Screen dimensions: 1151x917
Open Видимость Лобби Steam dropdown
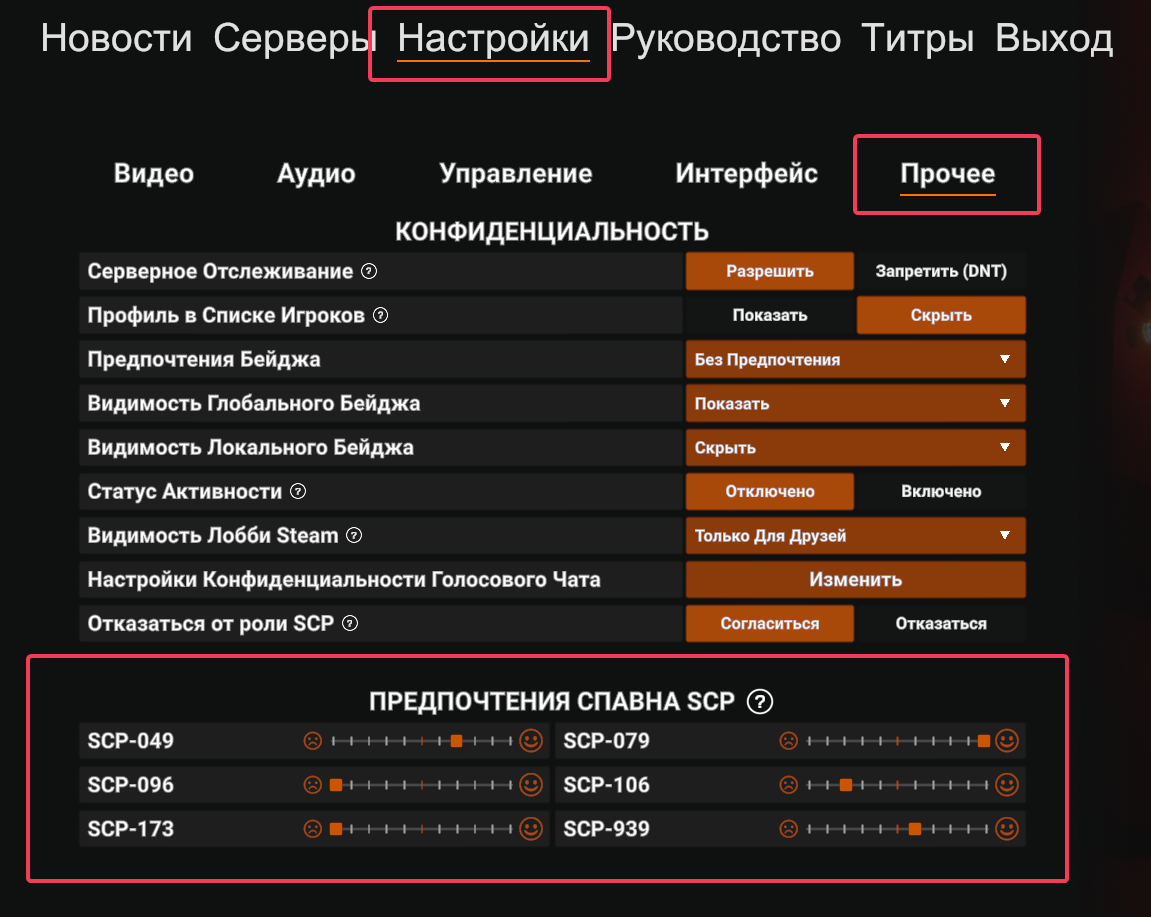855,536
